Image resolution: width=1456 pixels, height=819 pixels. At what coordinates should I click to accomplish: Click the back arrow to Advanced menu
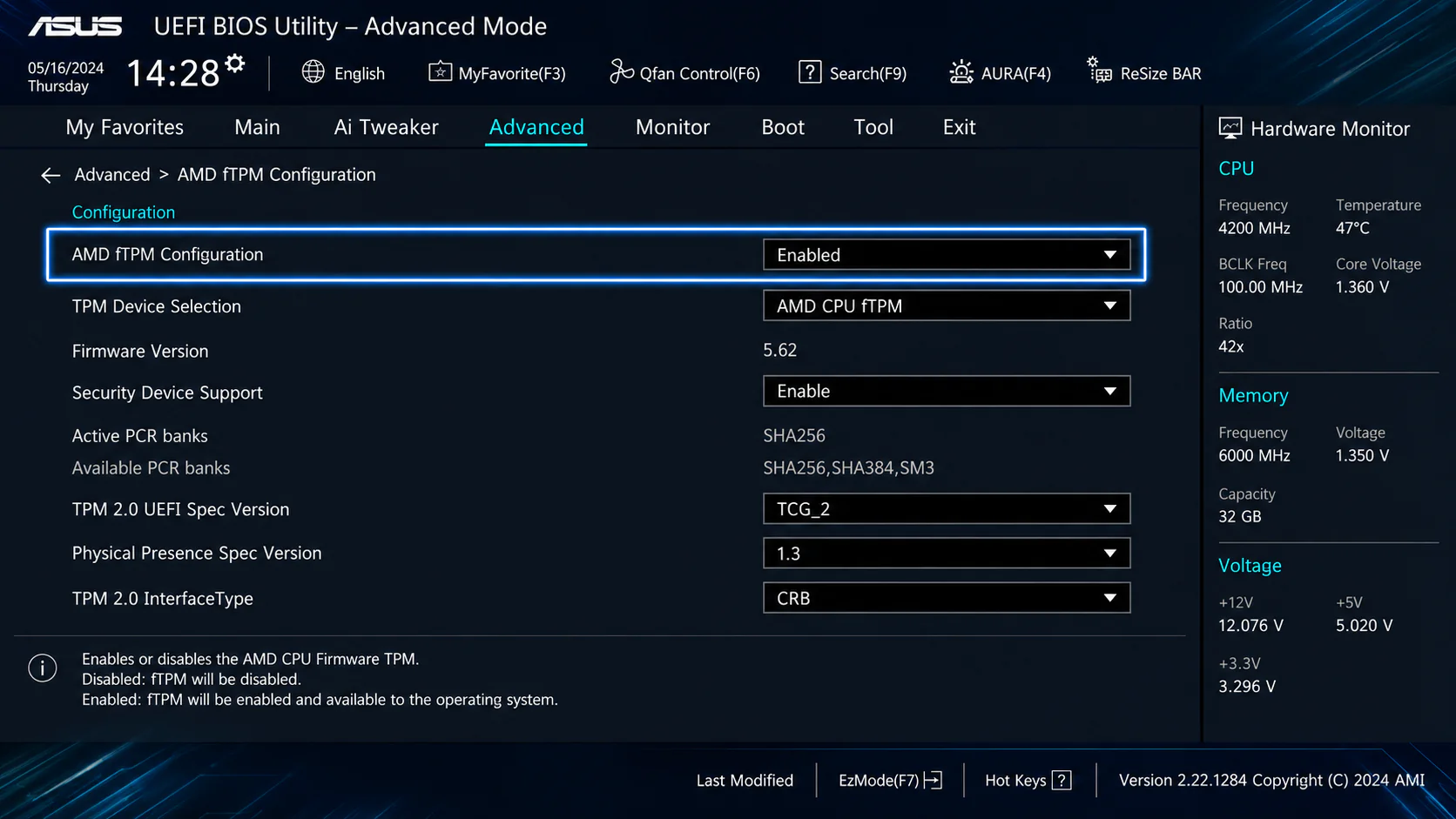[x=51, y=175]
